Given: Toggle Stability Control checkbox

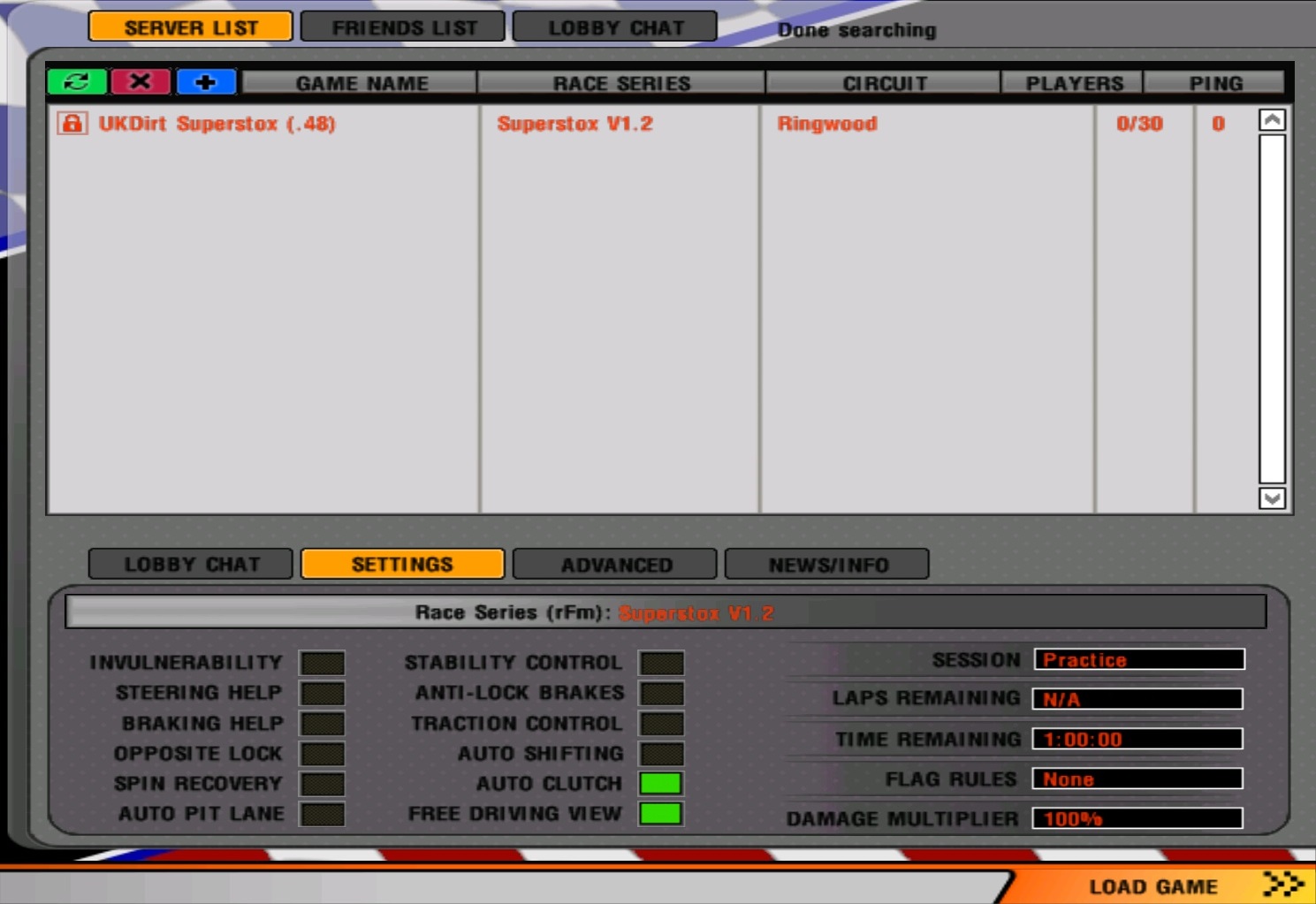Looking at the screenshot, I should [661, 663].
